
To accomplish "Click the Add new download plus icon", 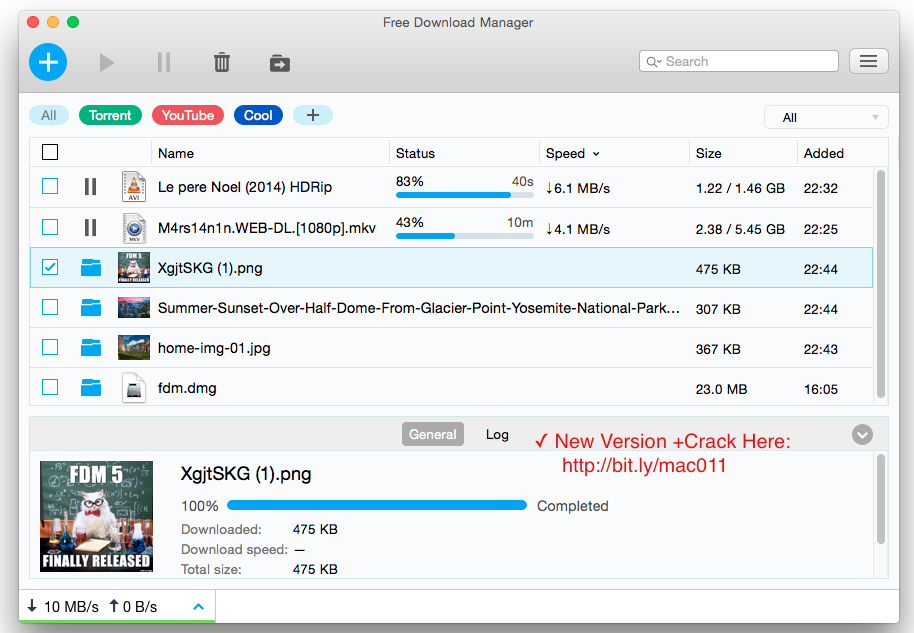I will click(47, 61).
